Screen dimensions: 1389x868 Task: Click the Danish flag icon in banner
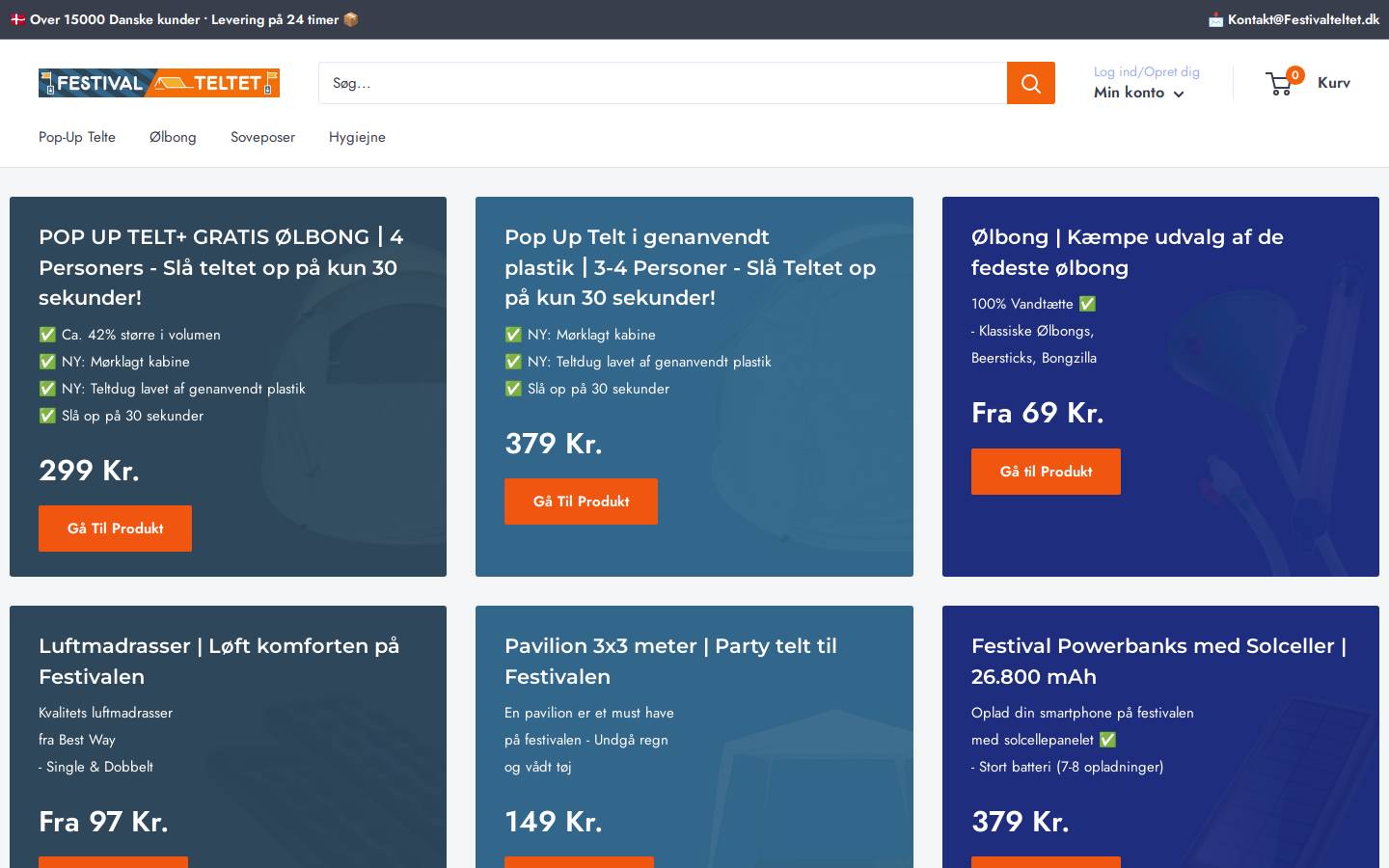click(18, 19)
